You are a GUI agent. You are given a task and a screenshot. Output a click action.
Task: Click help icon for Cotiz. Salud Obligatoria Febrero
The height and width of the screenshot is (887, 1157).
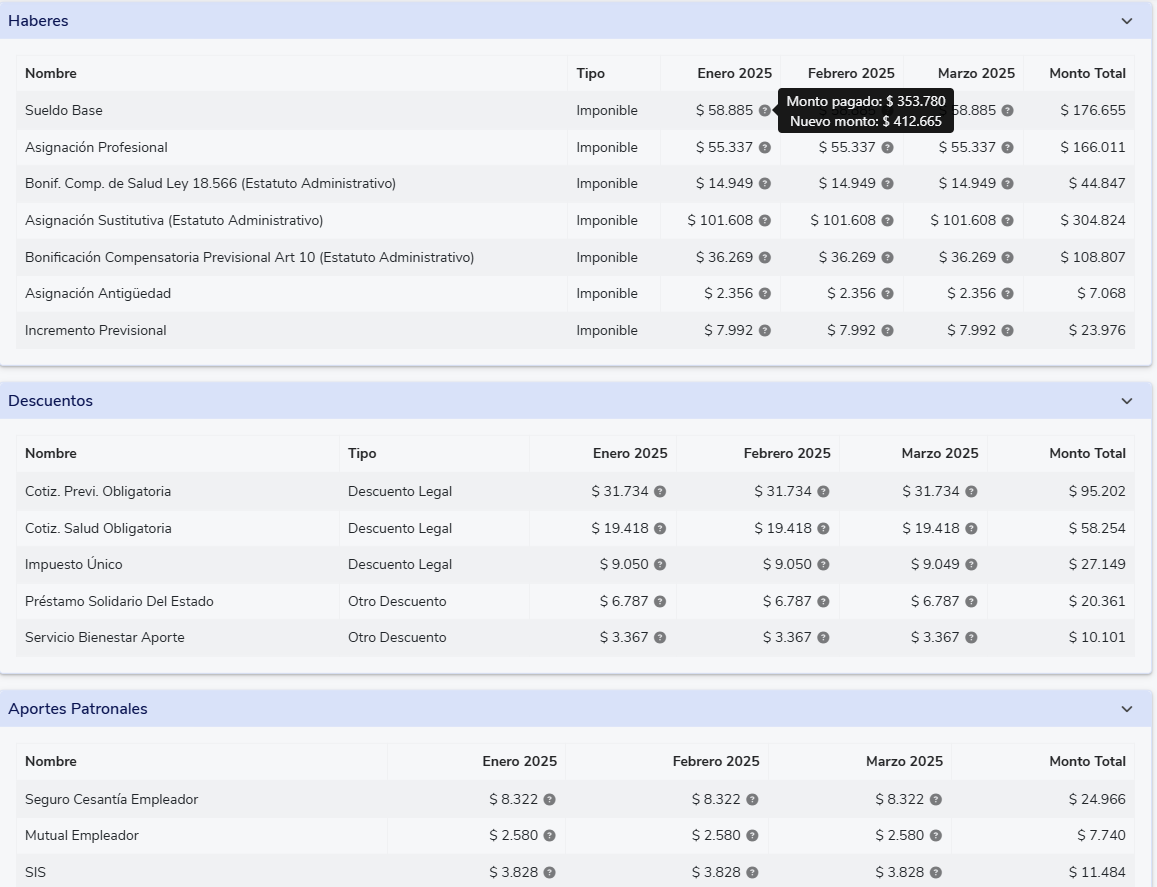tap(823, 528)
